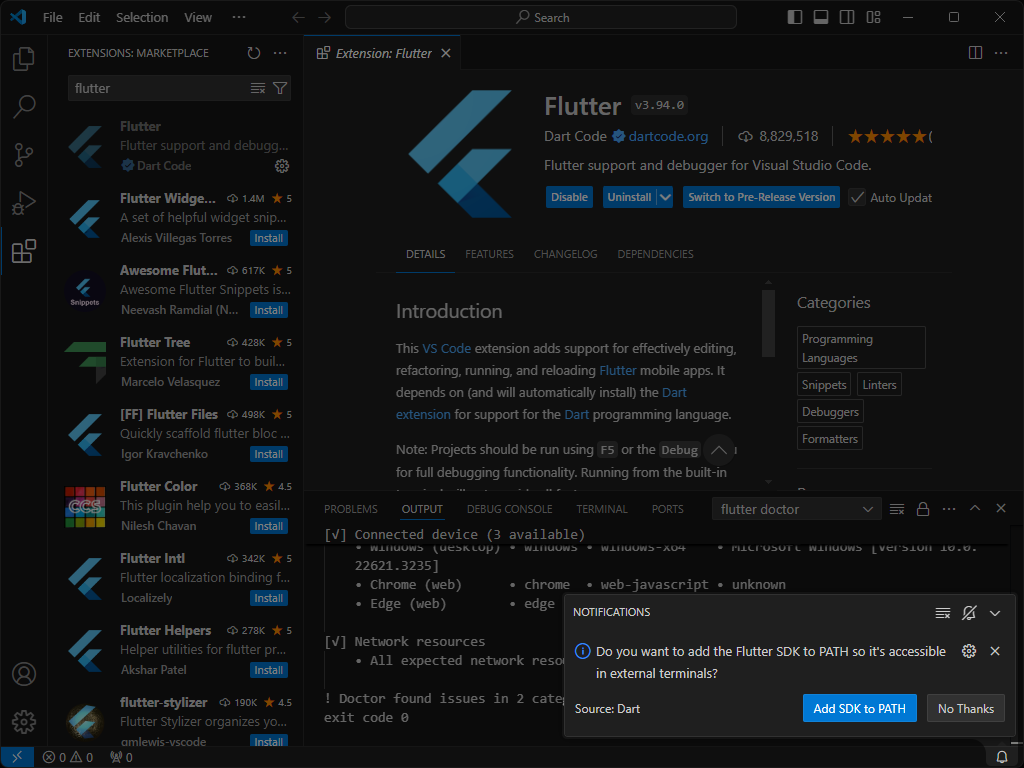Split editor right

point(975,53)
